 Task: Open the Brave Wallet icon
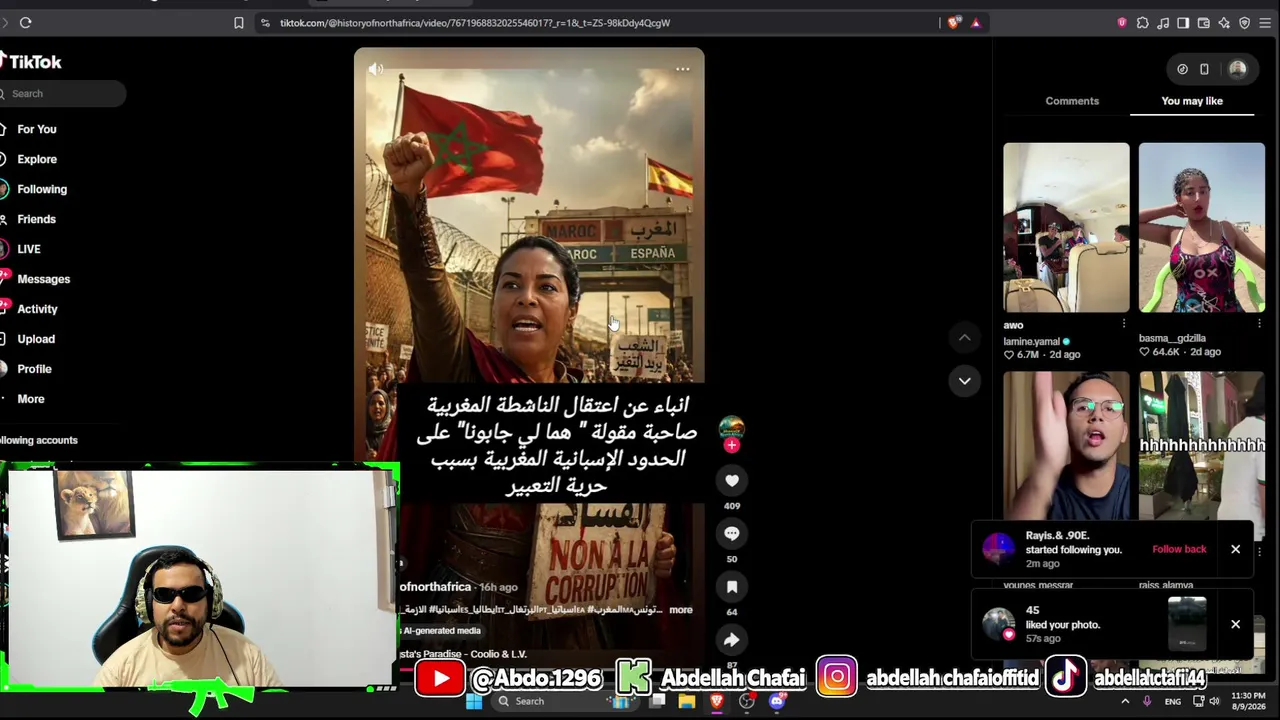pyautogui.click(x=1204, y=23)
